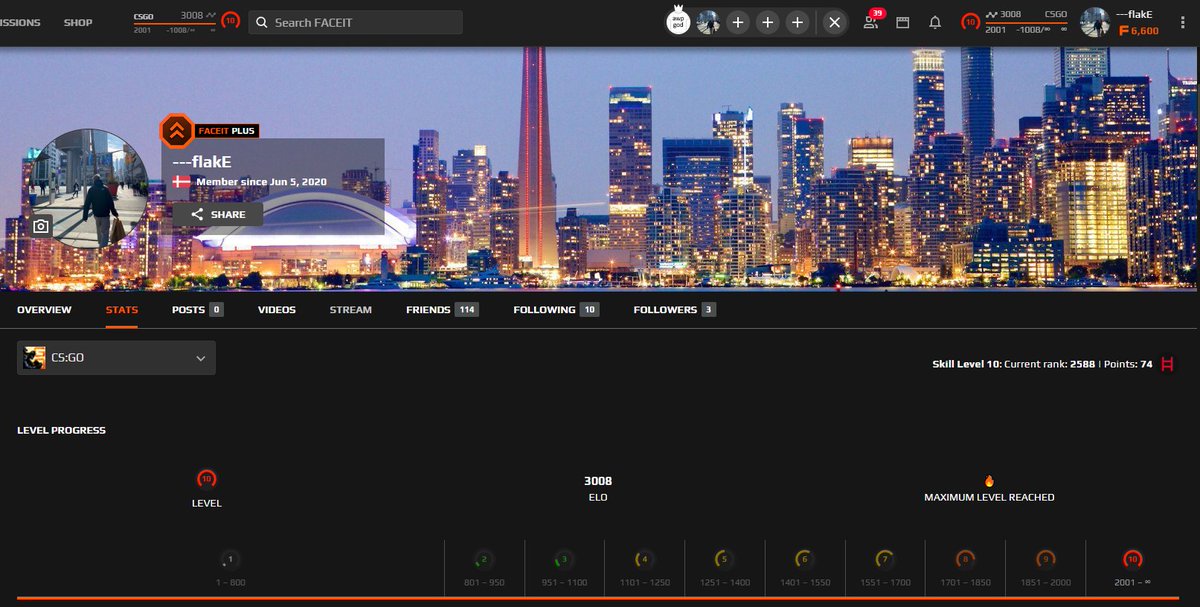Click the top-right ---flakE username
This screenshot has height=607, width=1200.
[1133, 14]
